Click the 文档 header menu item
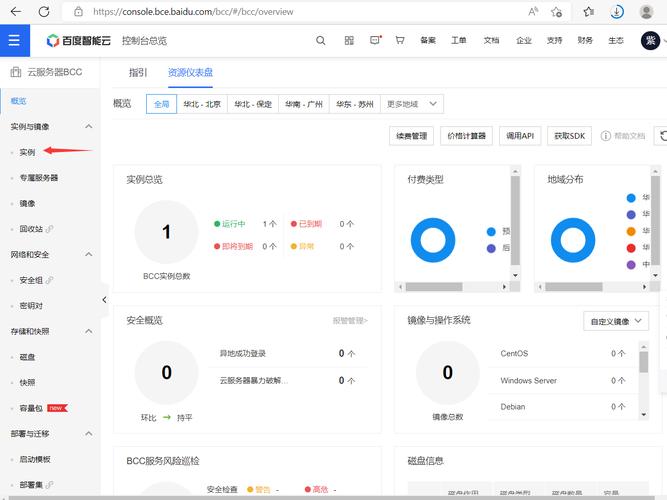 491,40
